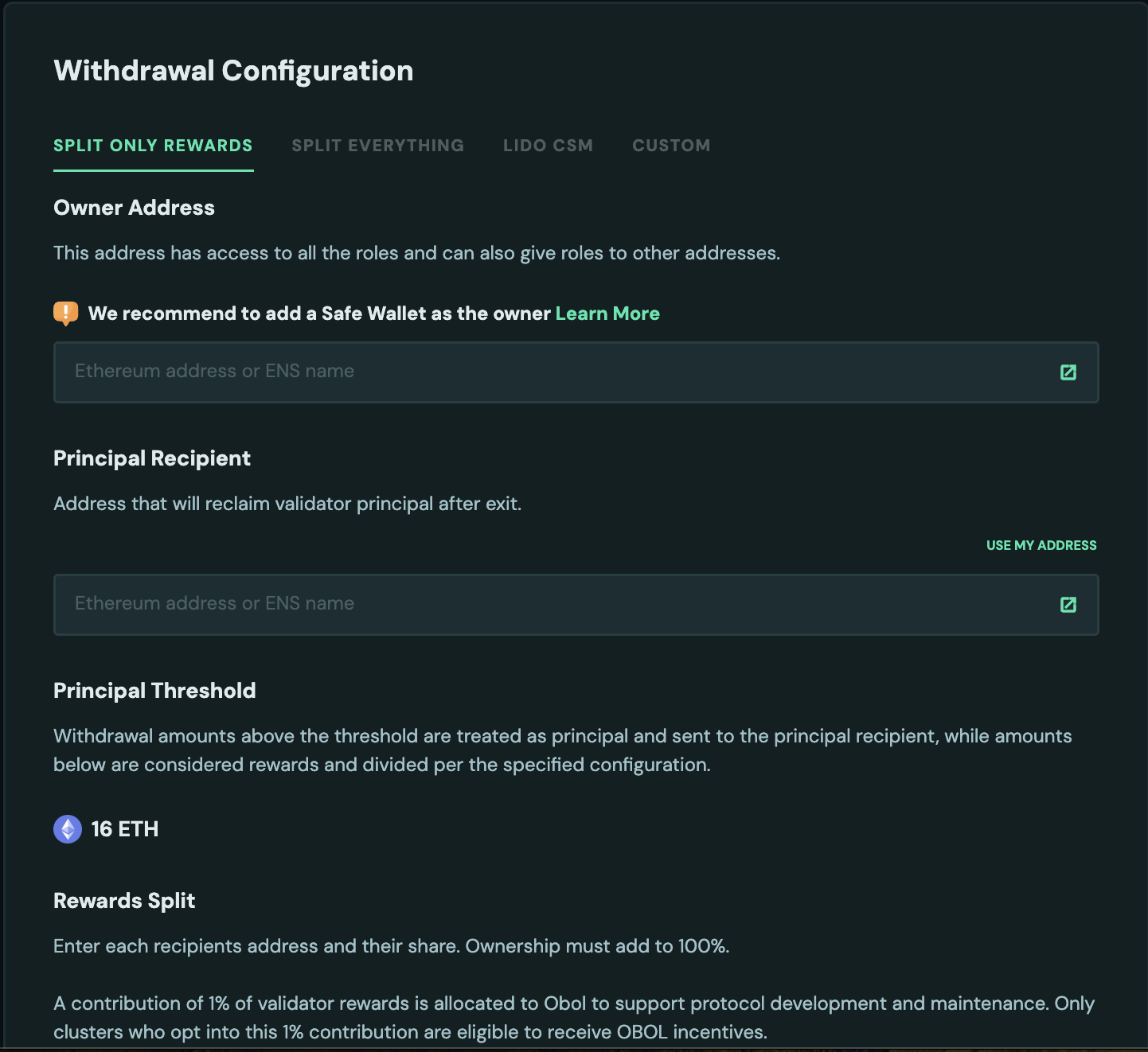Open the Lido CSM tab
Screen dimensions: 1148x1052
[x=548, y=146]
